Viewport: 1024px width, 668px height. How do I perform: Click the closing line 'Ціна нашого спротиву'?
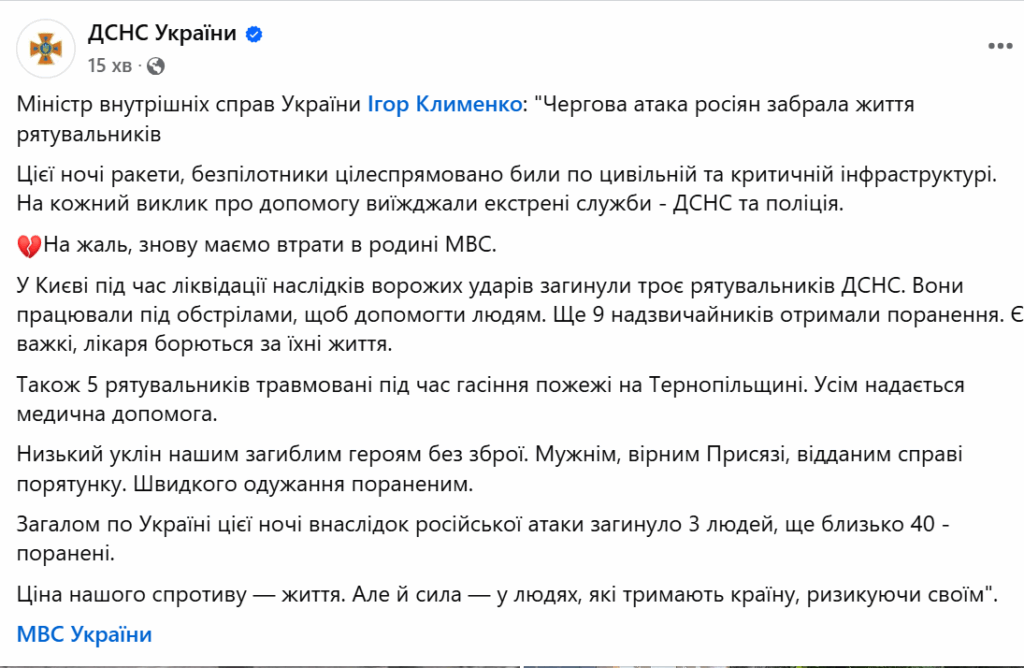click(507, 594)
